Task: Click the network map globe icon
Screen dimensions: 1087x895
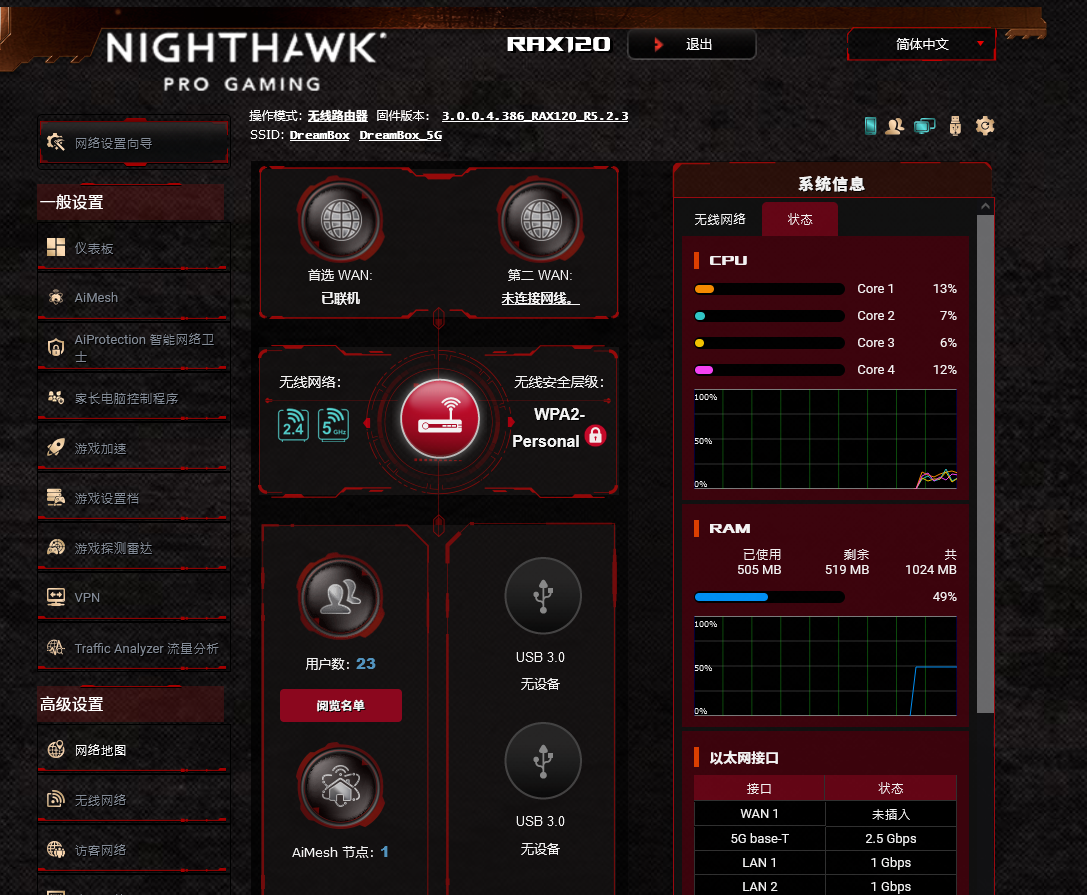Action: click(x=55, y=749)
